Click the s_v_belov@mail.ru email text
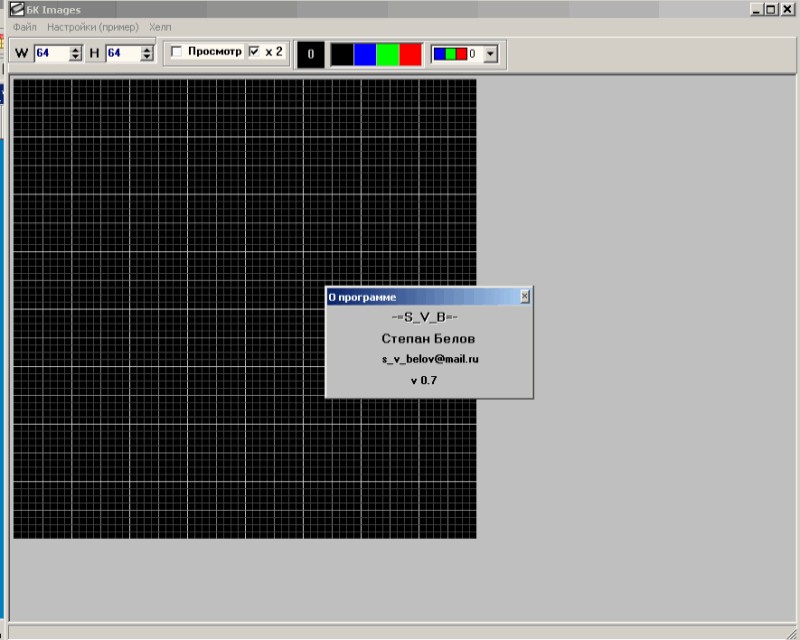This screenshot has height=640, width=800. [x=430, y=359]
